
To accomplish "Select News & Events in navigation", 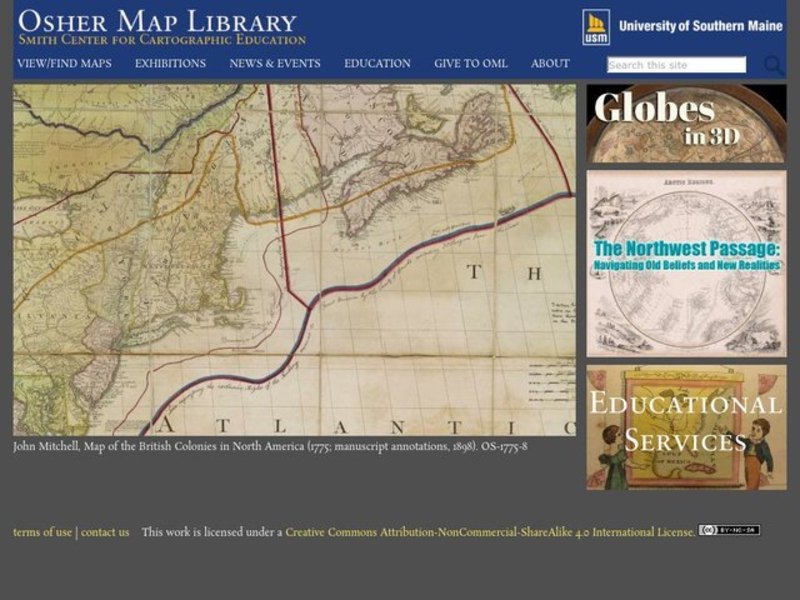I will click(275, 64).
